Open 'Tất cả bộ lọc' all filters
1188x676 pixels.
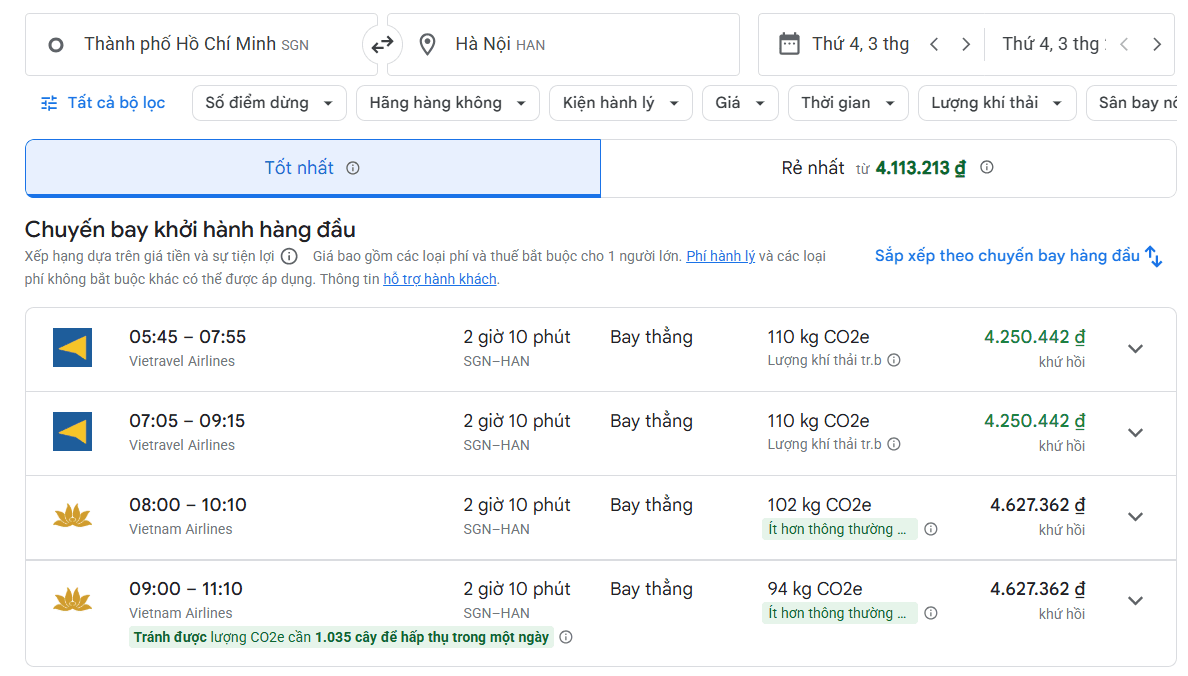(103, 103)
